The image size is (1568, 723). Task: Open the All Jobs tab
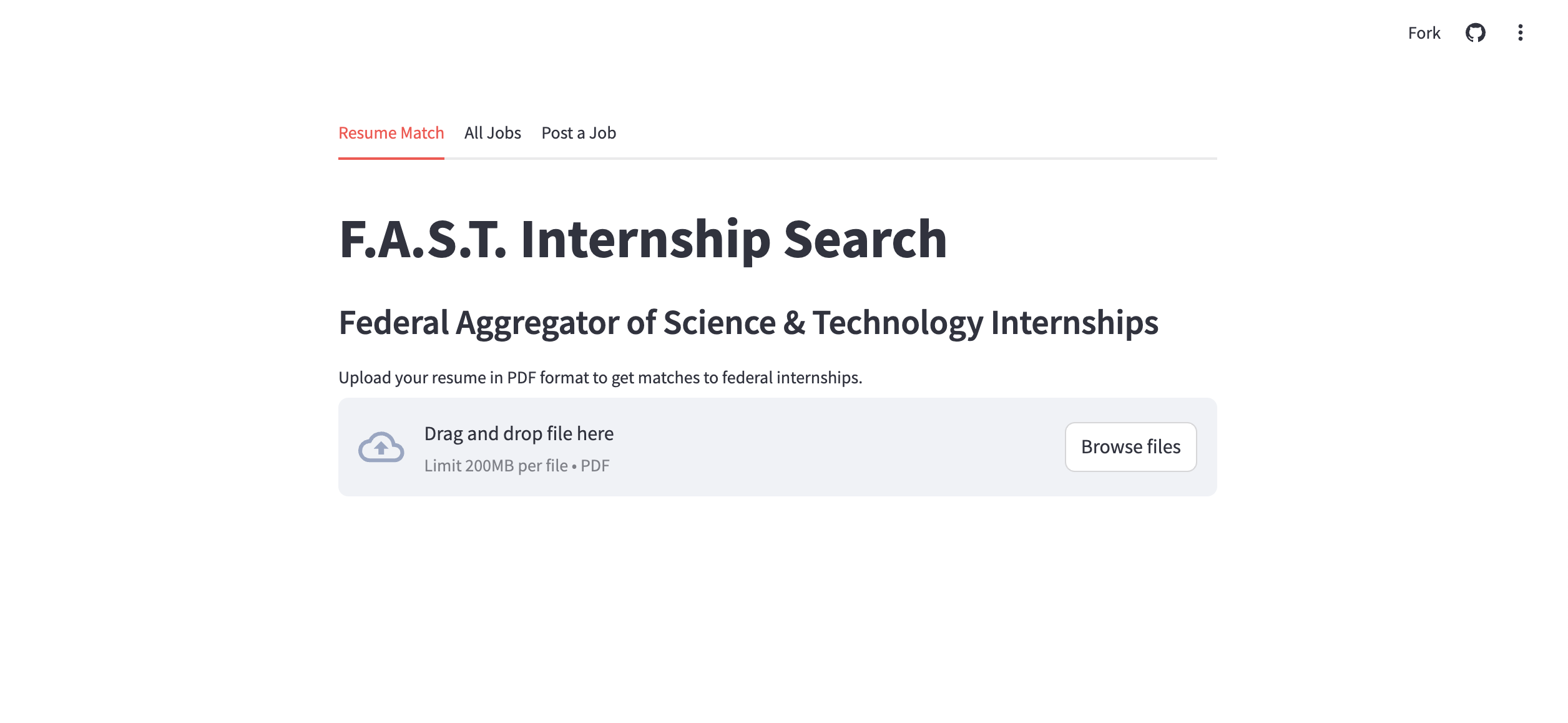[x=492, y=133]
